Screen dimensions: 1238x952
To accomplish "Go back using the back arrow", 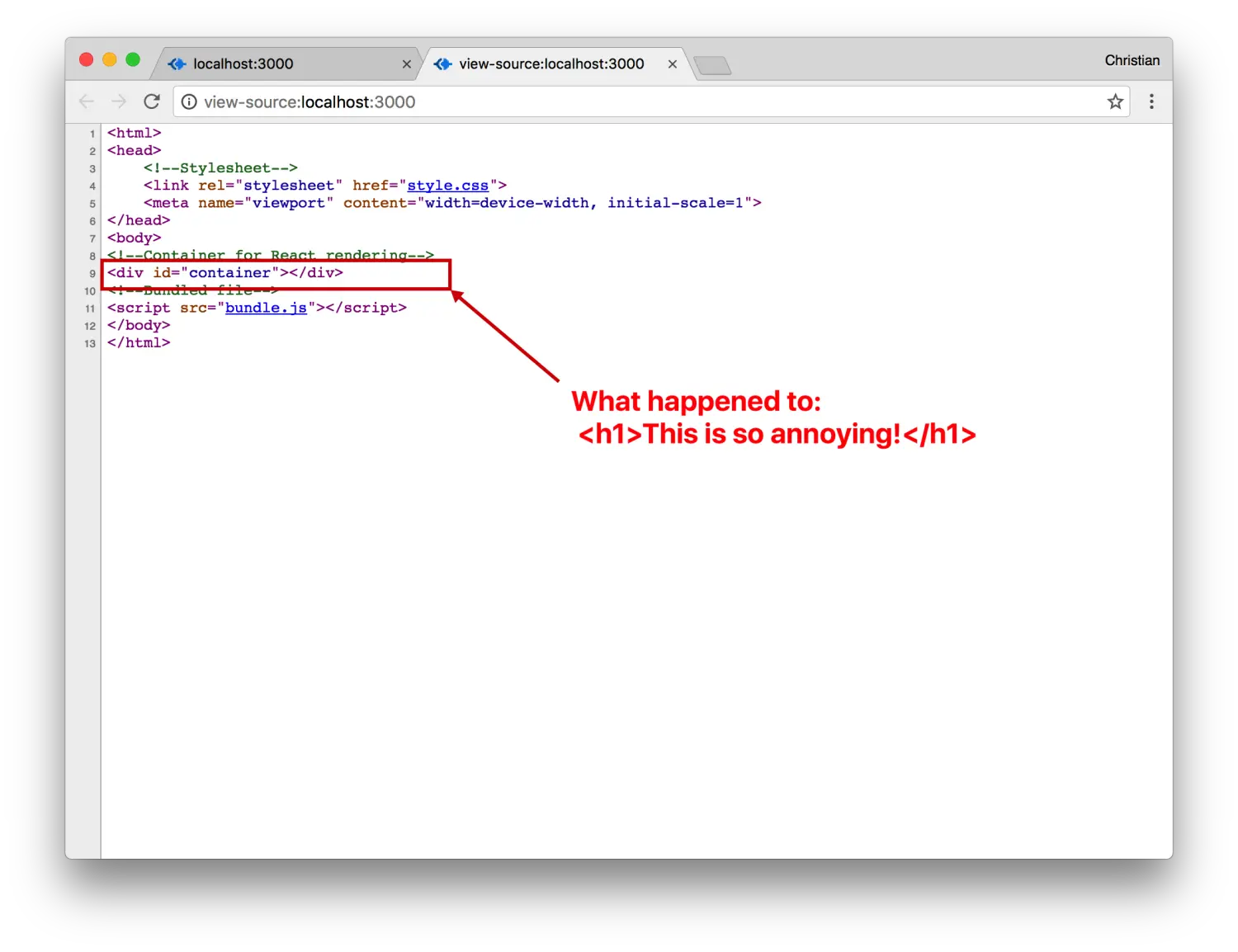I will 87,101.
